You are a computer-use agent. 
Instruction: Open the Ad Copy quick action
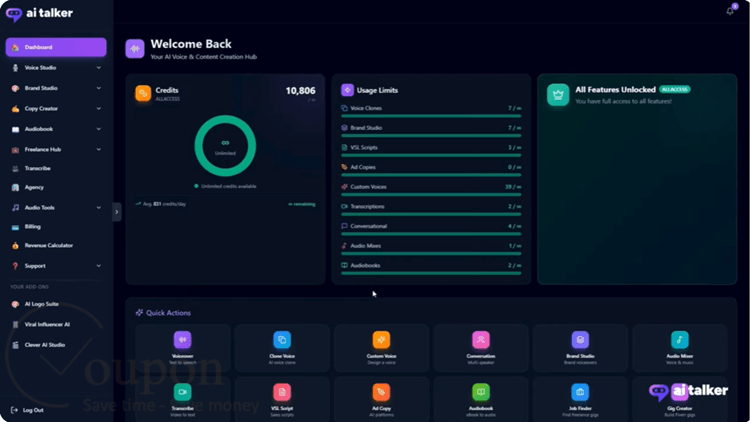tap(381, 400)
